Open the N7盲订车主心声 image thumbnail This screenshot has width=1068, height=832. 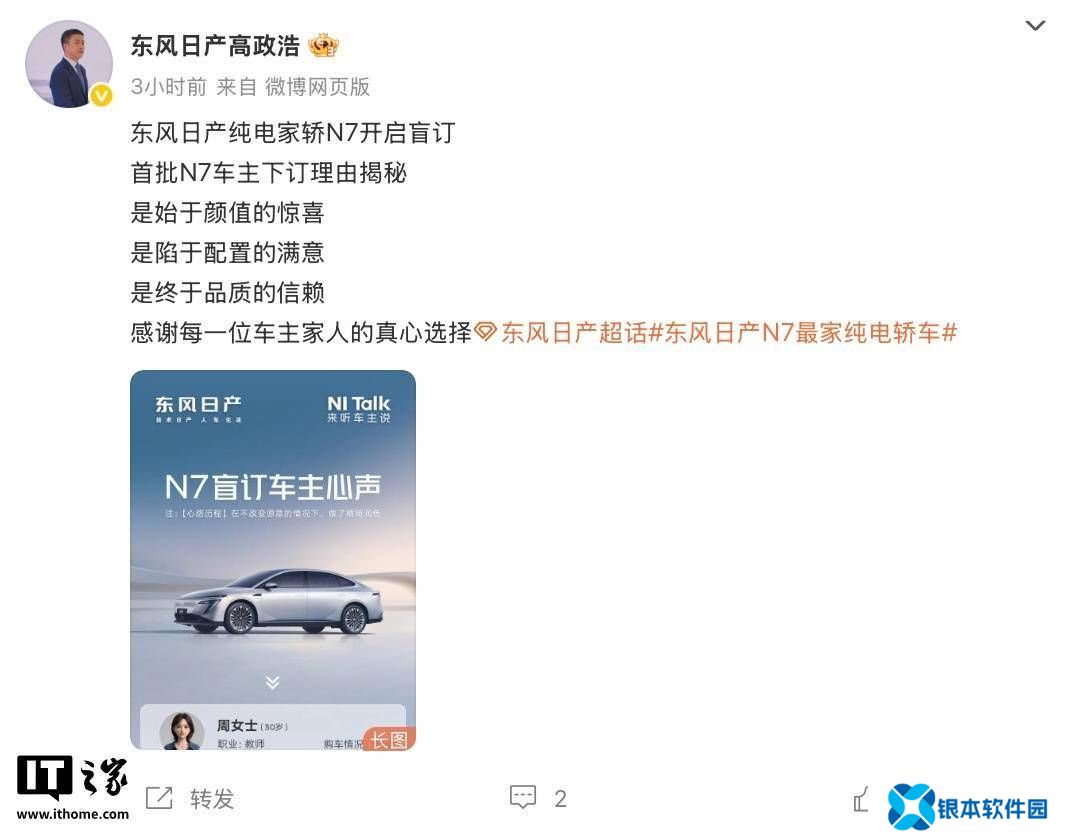[x=273, y=560]
